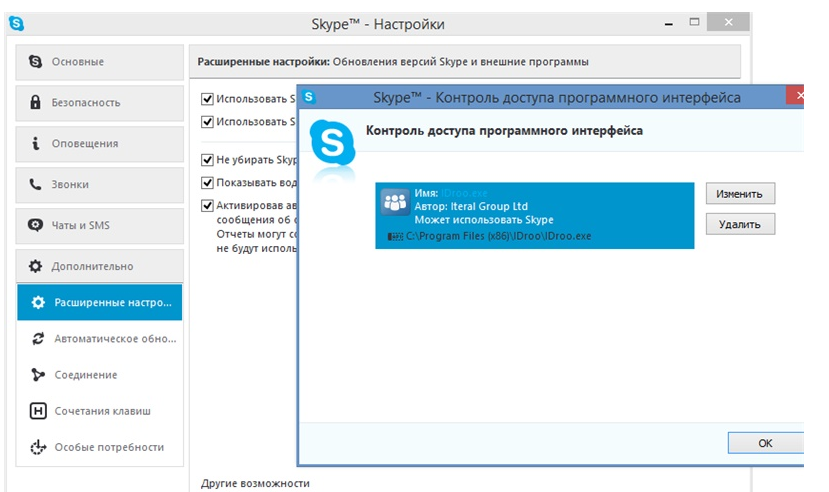Viewport: 829px width, 492px height.
Task: Click the accessibility icon beside Особые потребности
Action: pyautogui.click(x=38, y=447)
